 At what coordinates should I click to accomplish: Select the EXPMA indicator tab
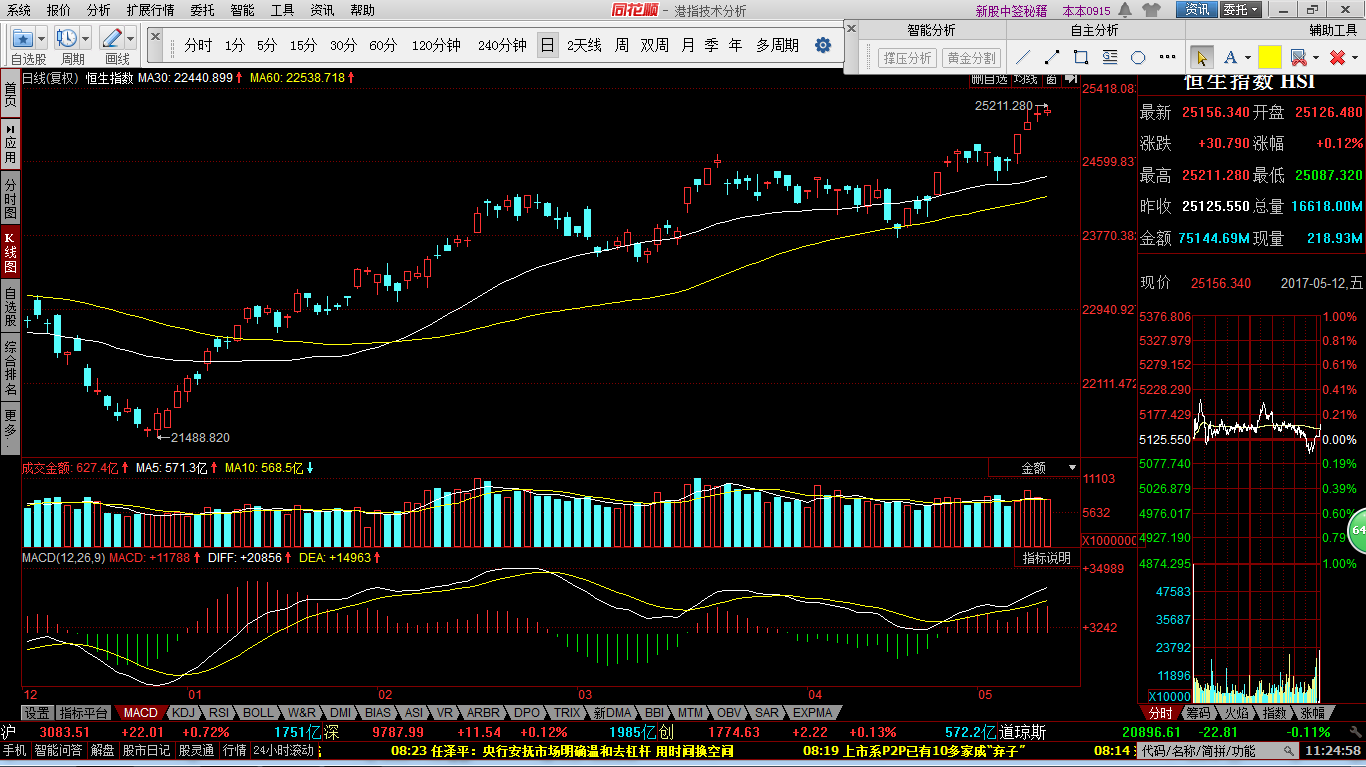pos(812,713)
